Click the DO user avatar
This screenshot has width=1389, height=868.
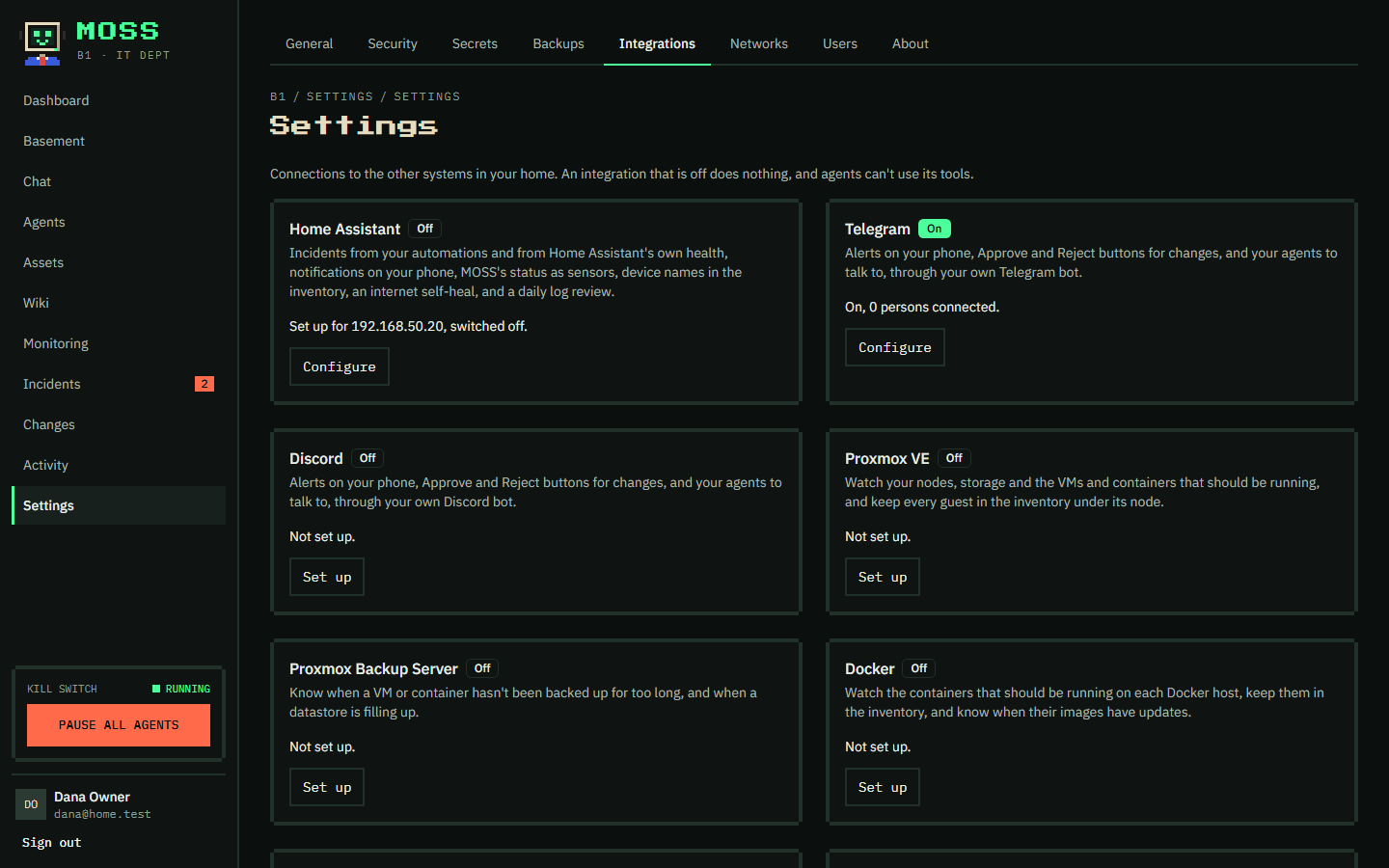(x=31, y=804)
